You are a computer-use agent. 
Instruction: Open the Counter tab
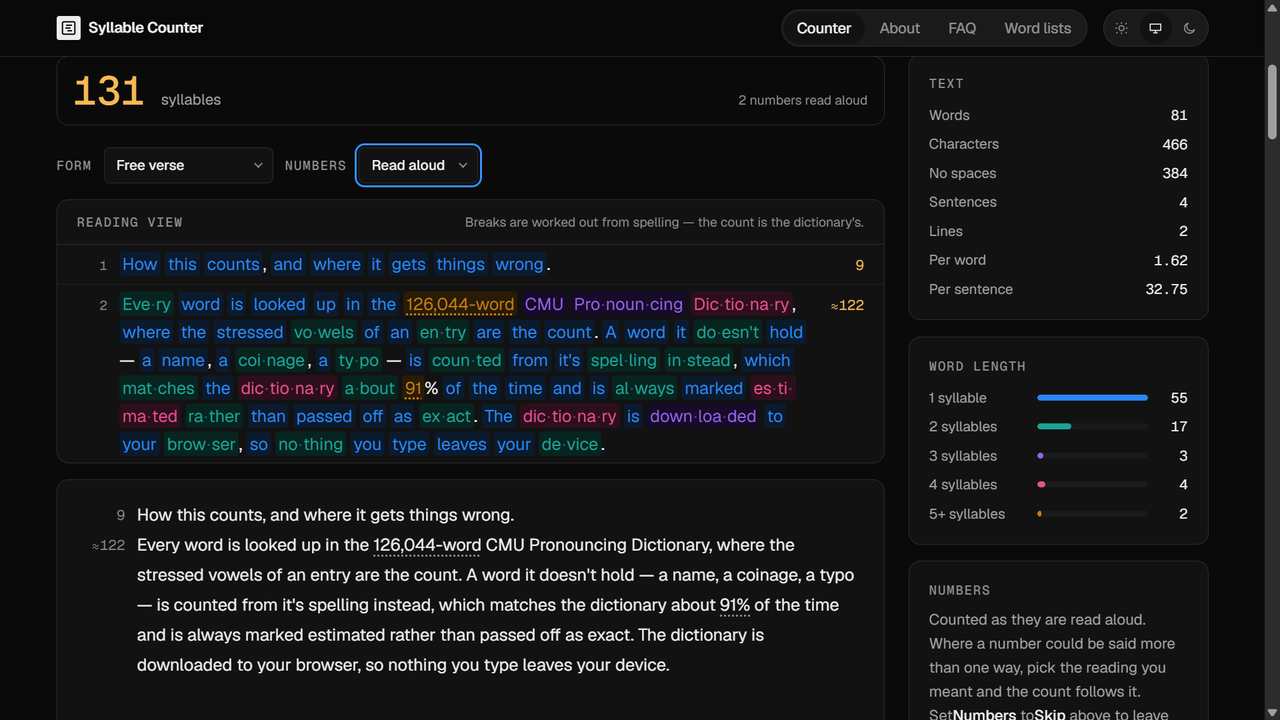coord(824,28)
